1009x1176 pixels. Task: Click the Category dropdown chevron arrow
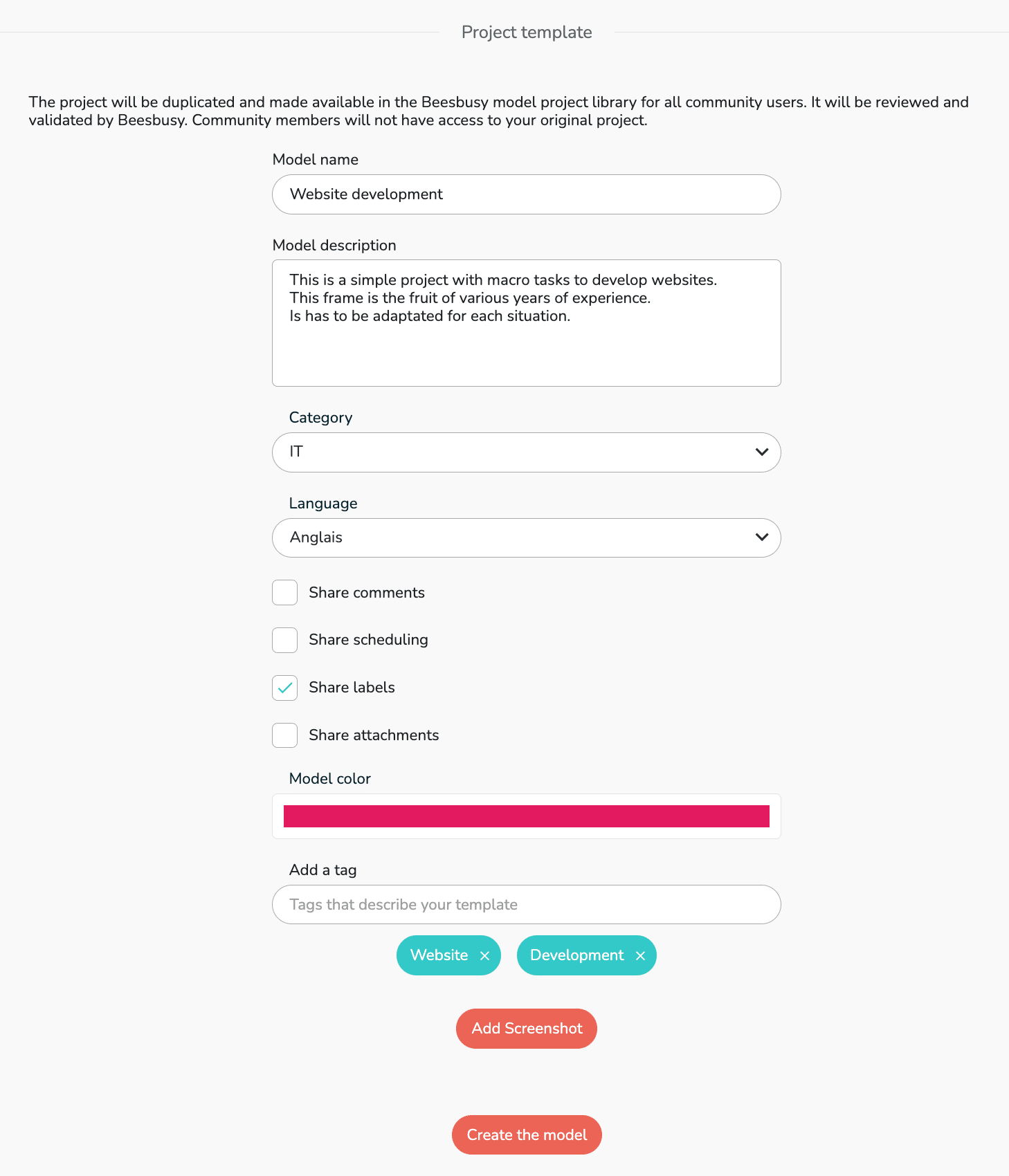tap(762, 452)
